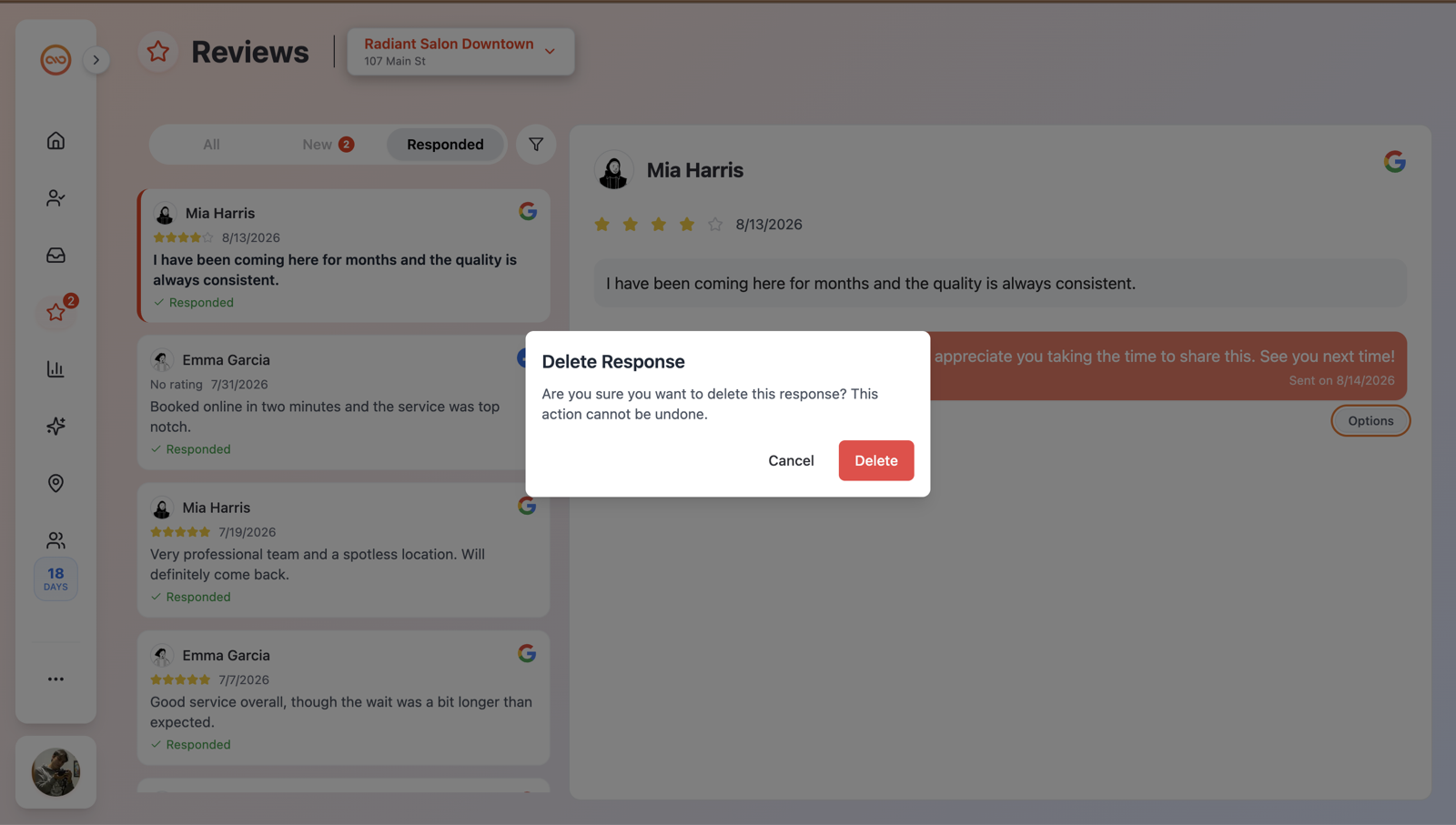Open the Radiant Salon Downtown location dropdown

tap(460, 52)
